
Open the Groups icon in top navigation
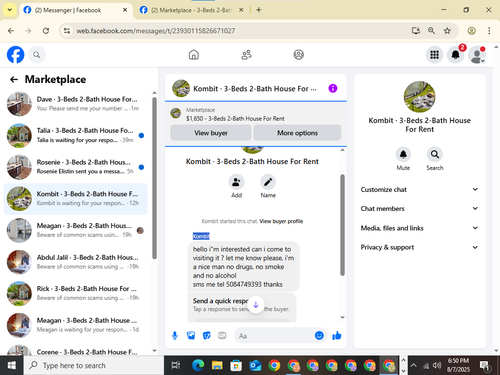298,55
